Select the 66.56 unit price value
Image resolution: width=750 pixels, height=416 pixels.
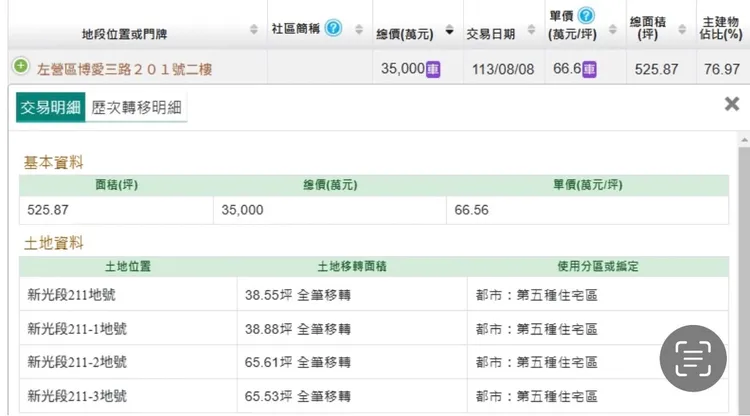[x=471, y=210]
